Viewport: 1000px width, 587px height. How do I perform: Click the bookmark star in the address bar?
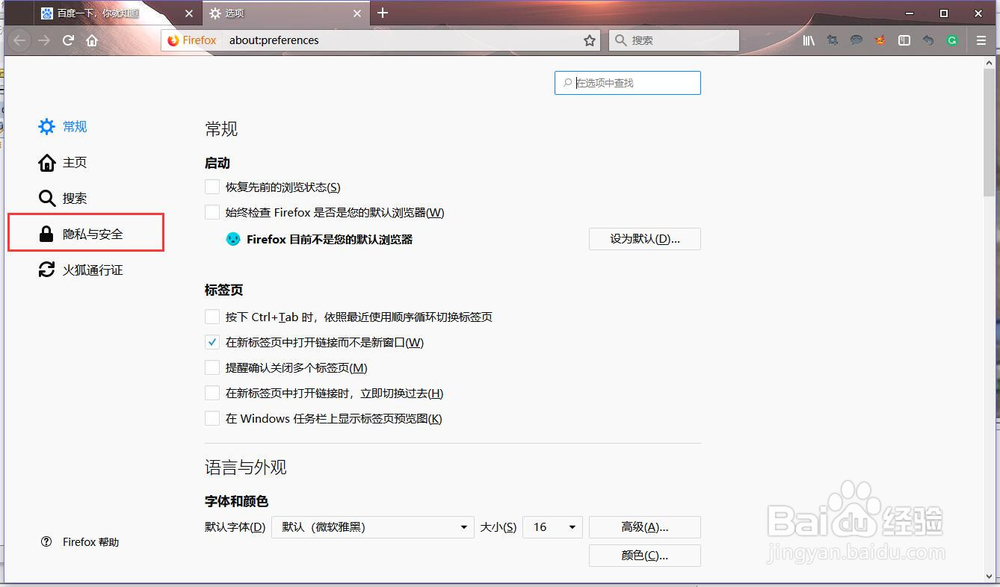(588, 40)
